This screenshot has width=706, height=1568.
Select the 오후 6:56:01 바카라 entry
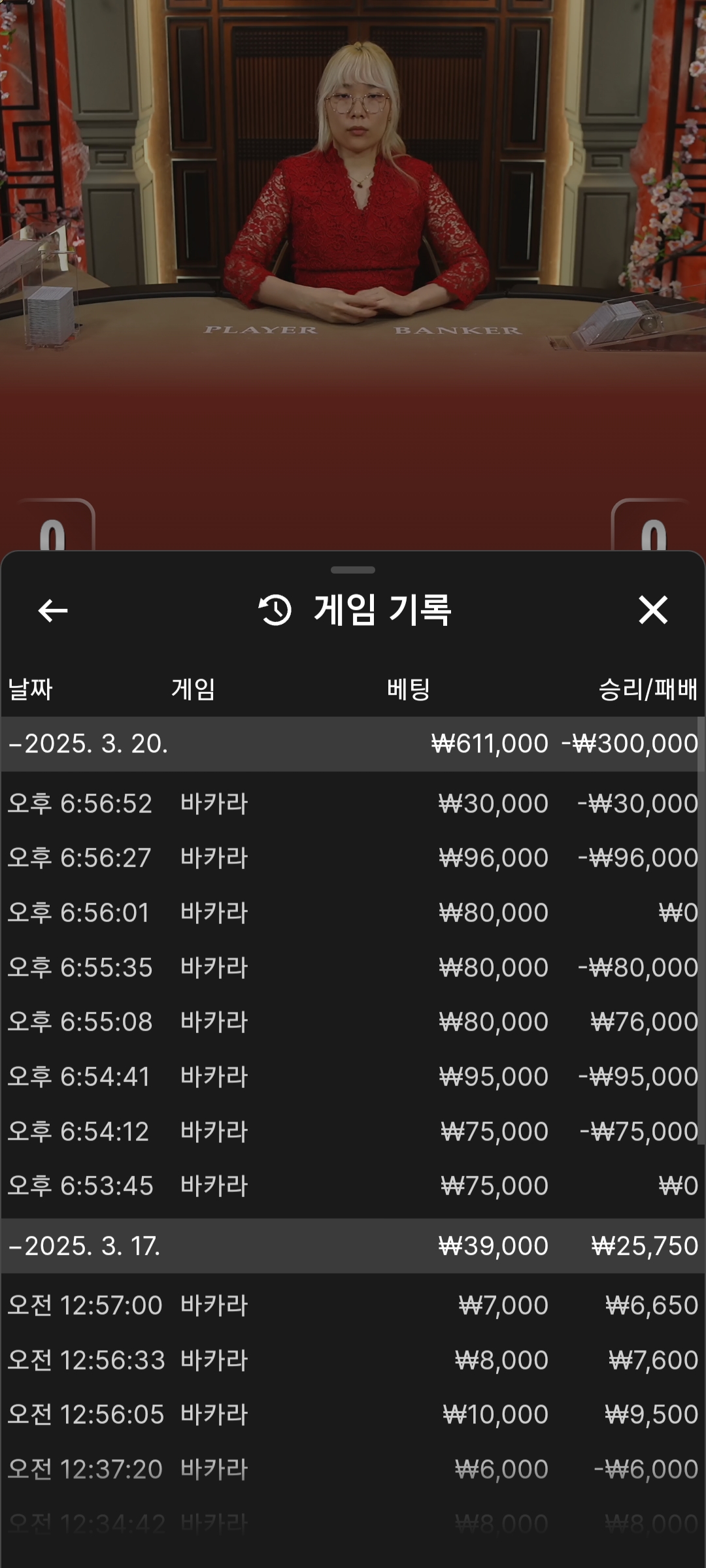click(353, 913)
